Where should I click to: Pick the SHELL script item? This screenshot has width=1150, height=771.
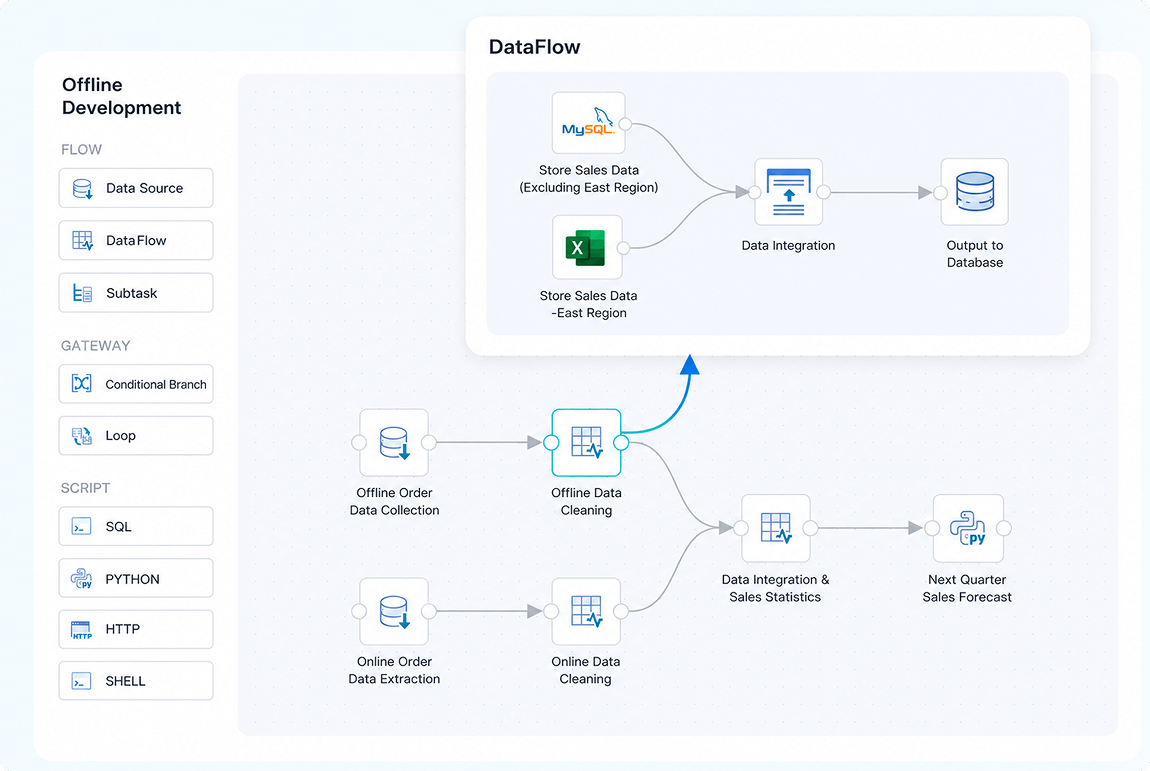[136, 681]
